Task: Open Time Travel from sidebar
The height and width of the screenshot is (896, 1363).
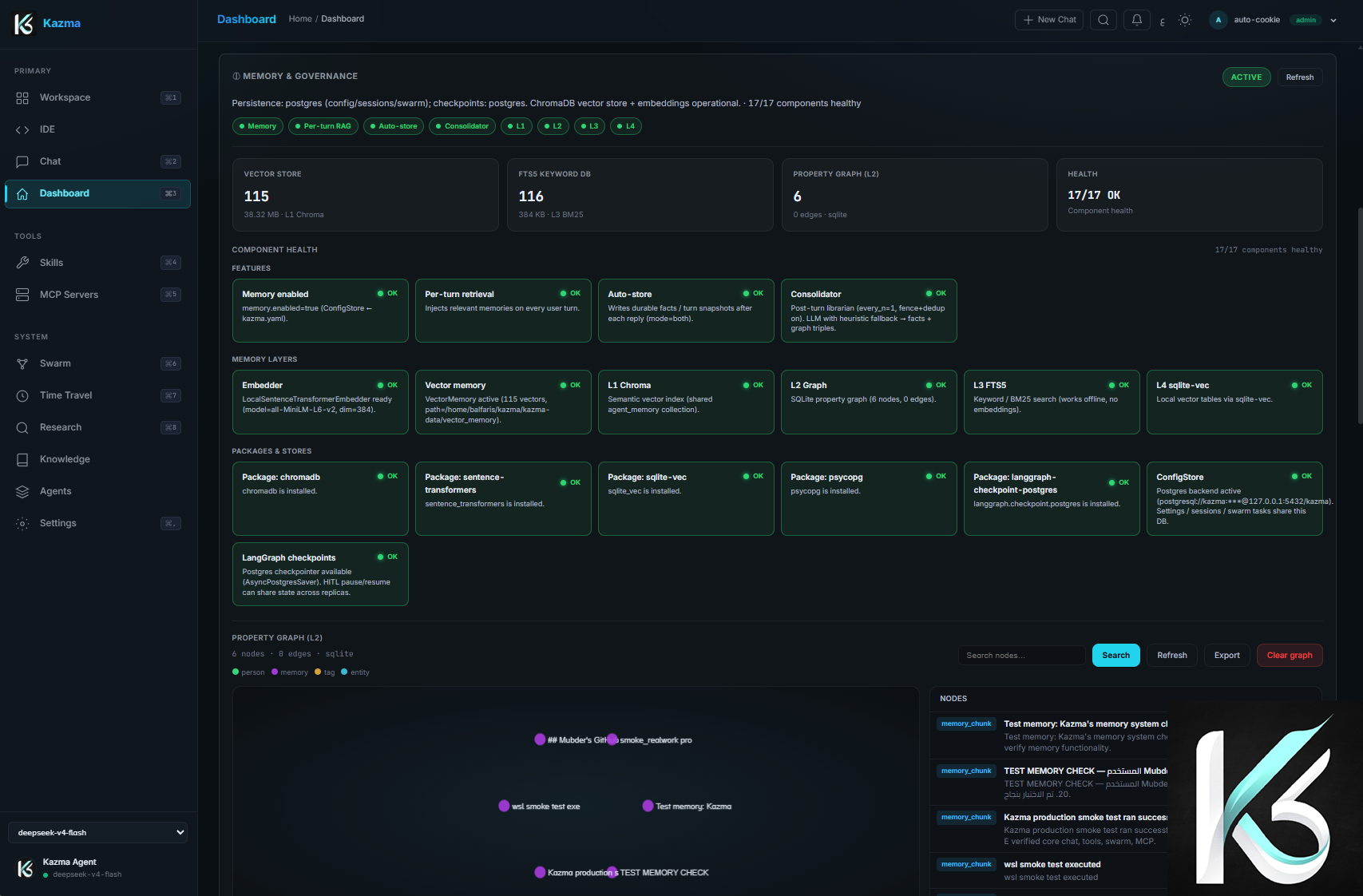Action: pos(97,395)
